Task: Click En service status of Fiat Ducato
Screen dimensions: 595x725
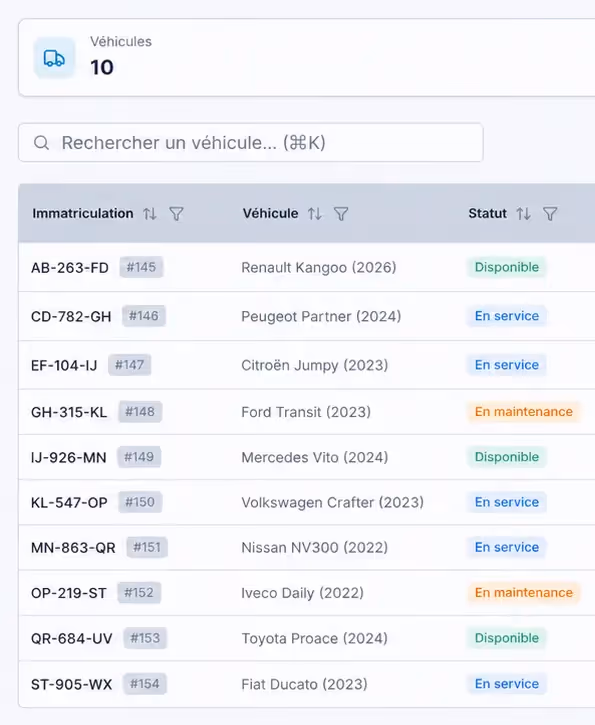Action: (507, 684)
